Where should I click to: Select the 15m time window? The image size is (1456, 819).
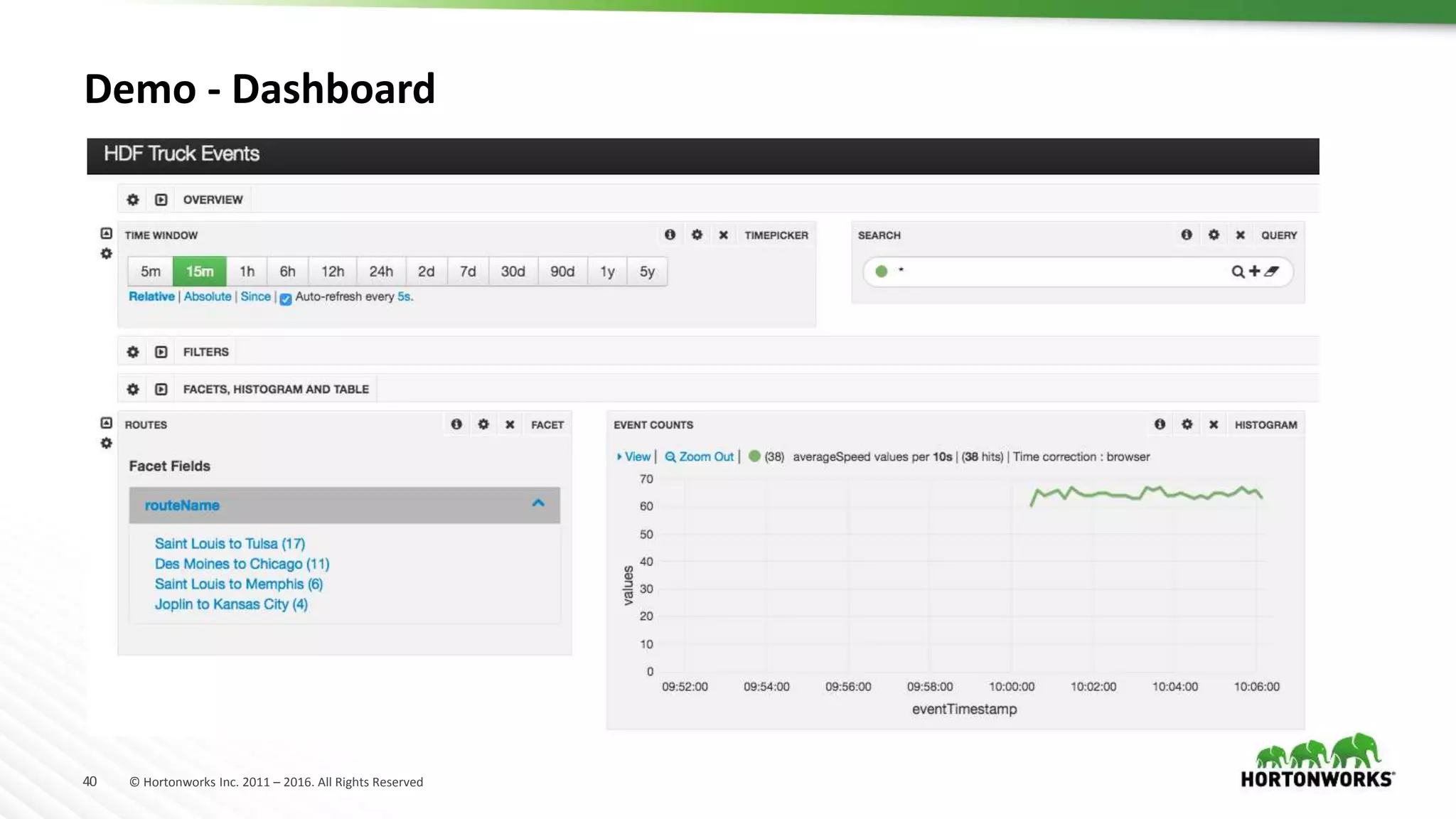[x=200, y=272]
